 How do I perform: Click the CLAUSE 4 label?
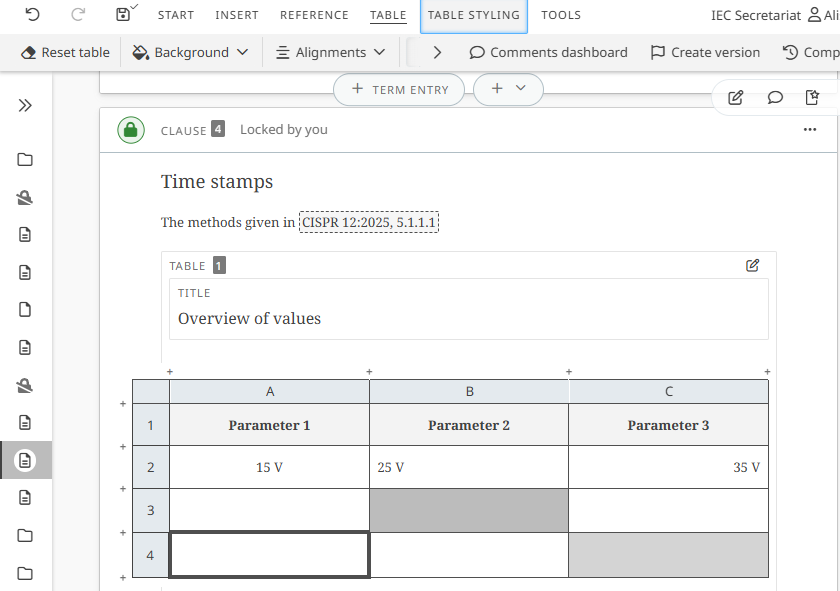tap(192, 130)
